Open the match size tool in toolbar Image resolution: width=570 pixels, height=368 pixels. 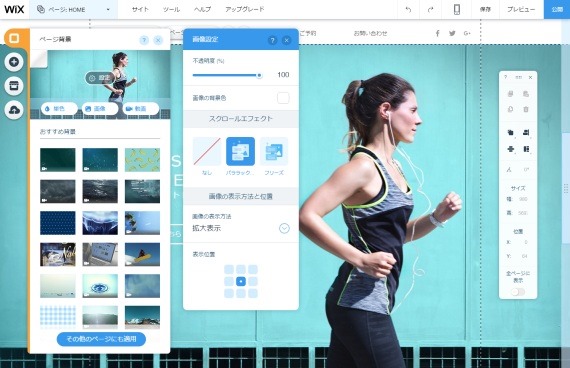click(526, 149)
